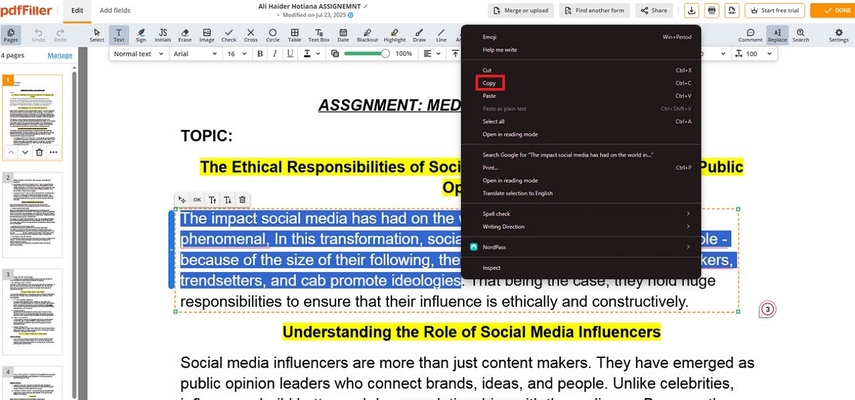Open the Comment tool
Viewport: 855px width, 400px height.
click(x=750, y=35)
